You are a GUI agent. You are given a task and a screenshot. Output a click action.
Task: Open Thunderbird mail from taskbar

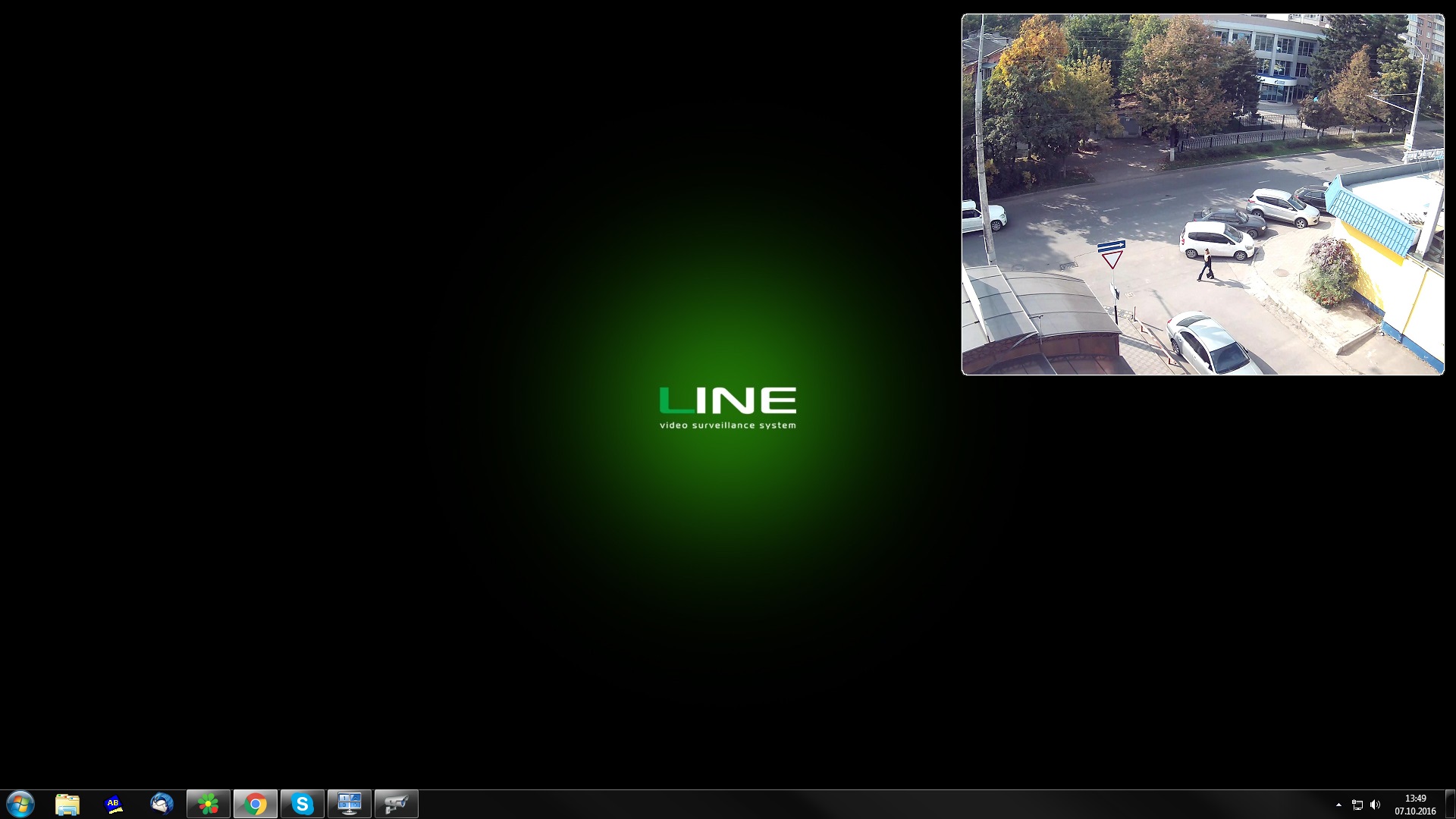pos(162,804)
